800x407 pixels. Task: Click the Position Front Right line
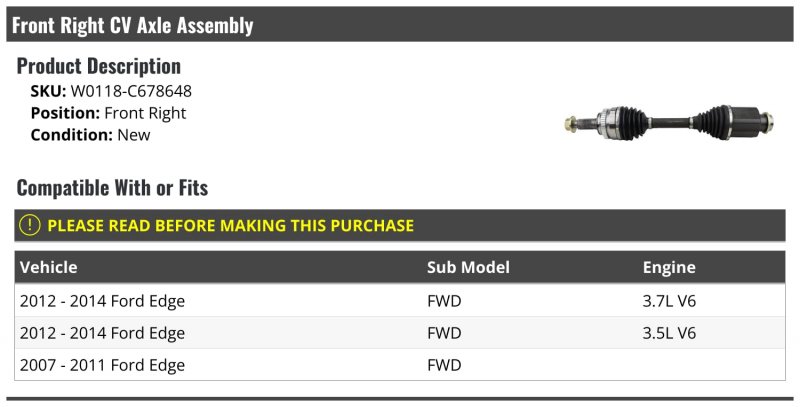pos(108,113)
